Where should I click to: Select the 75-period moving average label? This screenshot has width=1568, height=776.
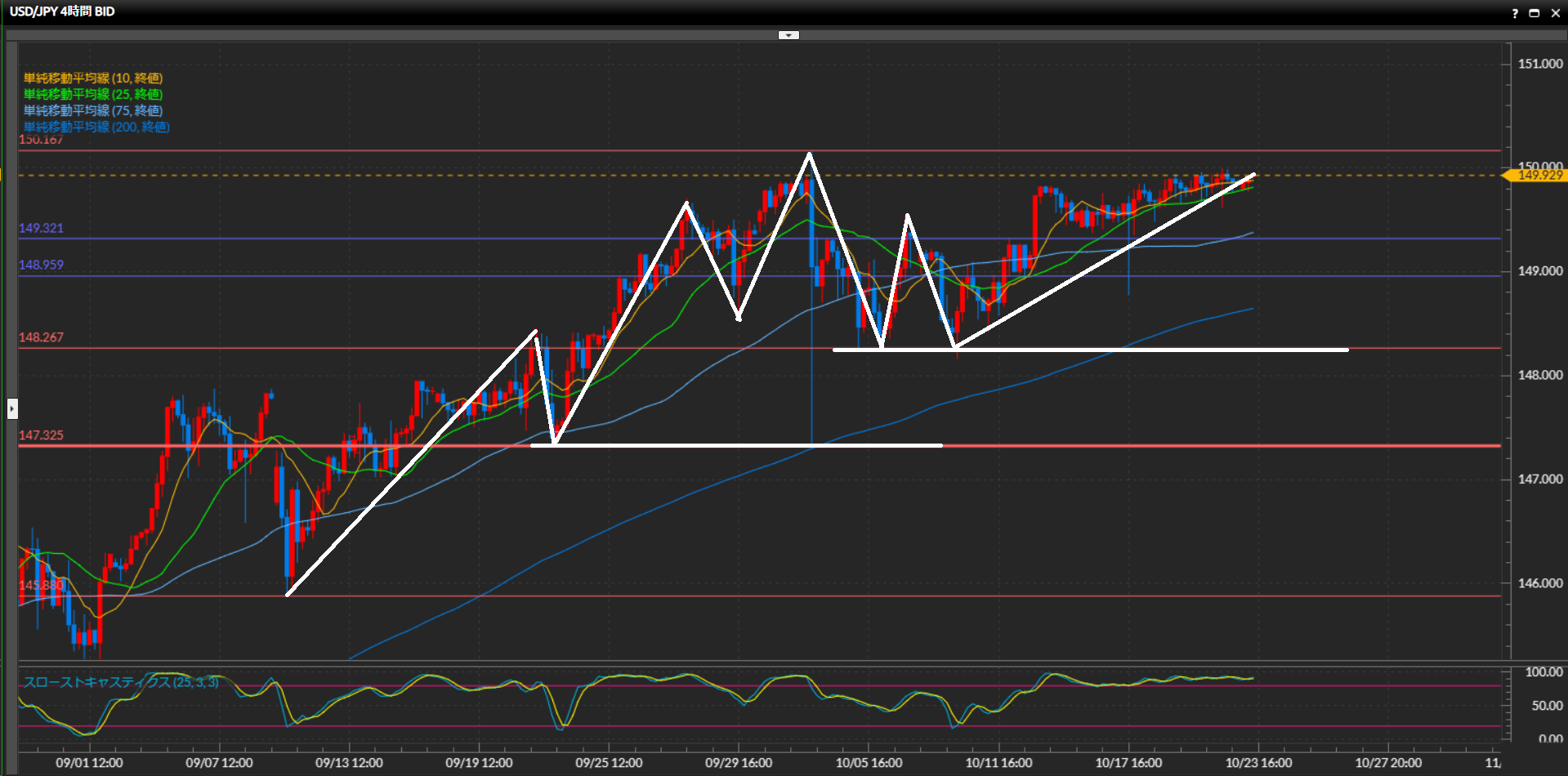pyautogui.click(x=92, y=111)
